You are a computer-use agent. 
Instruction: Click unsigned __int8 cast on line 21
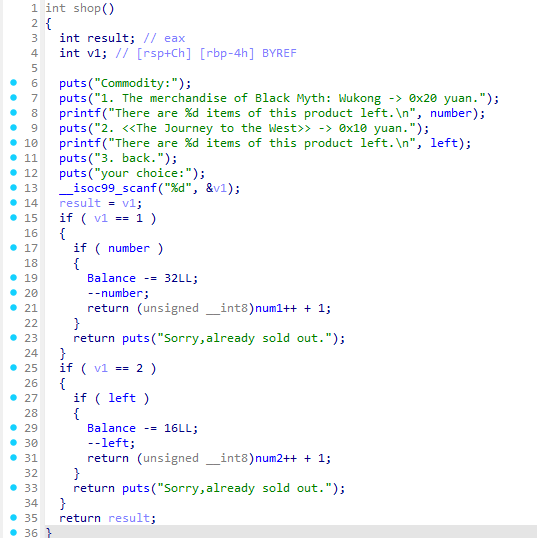195,308
